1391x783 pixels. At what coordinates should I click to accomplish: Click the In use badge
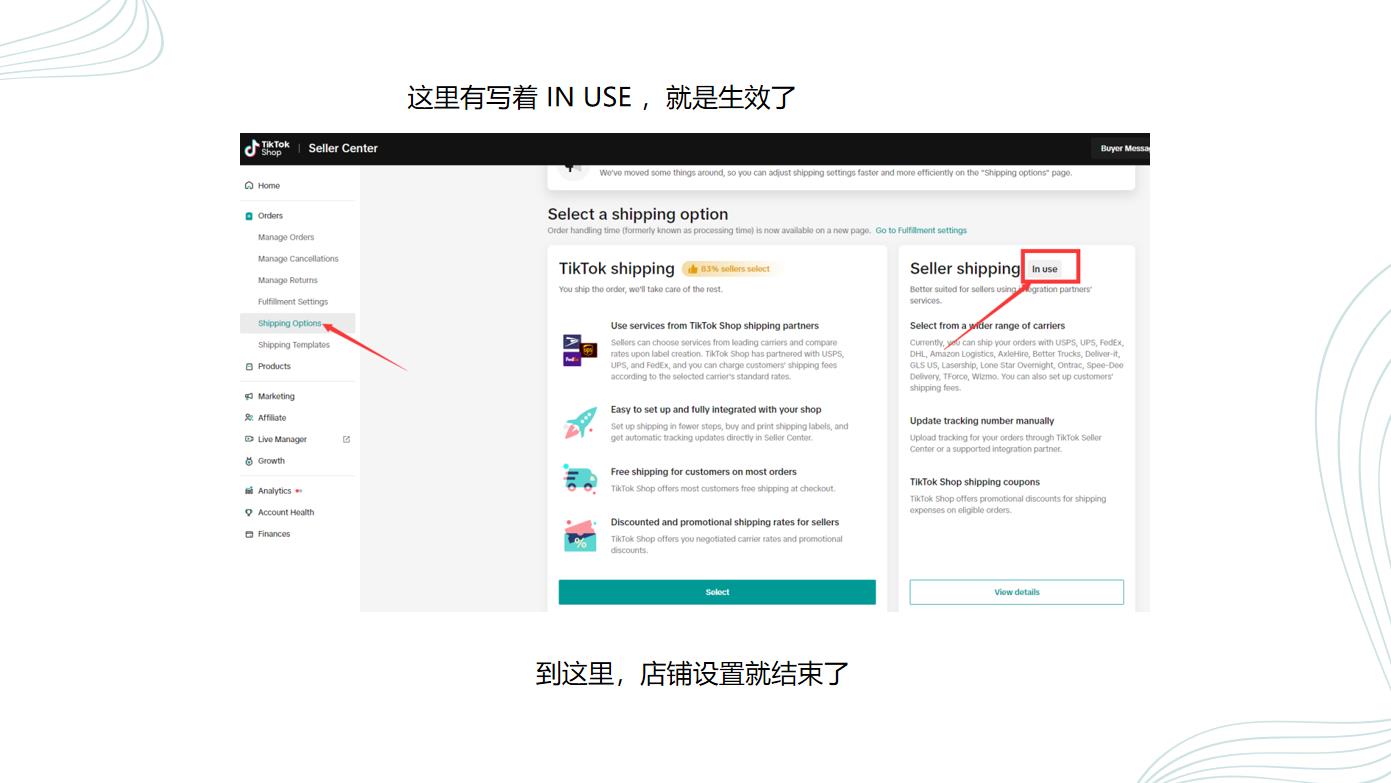[x=1045, y=269]
